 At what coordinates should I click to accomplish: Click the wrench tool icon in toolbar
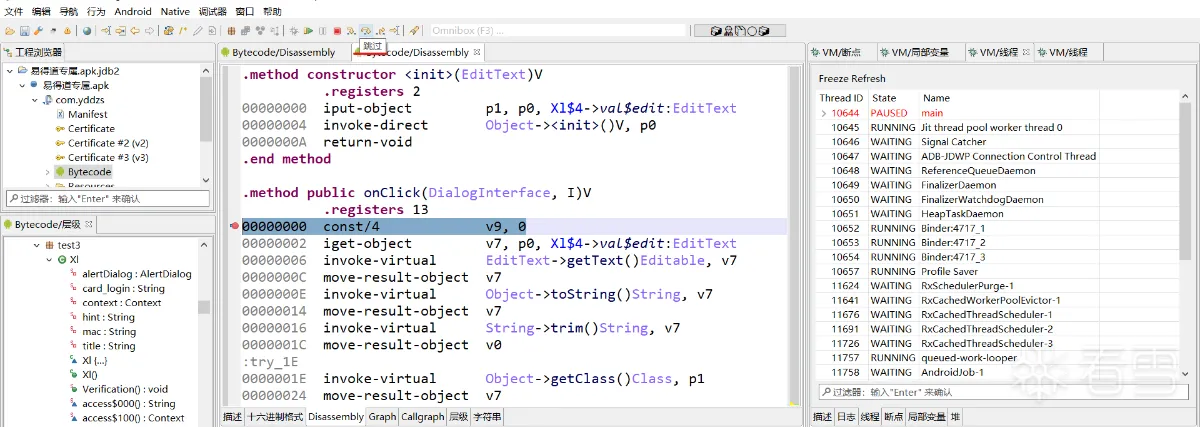click(x=38, y=31)
